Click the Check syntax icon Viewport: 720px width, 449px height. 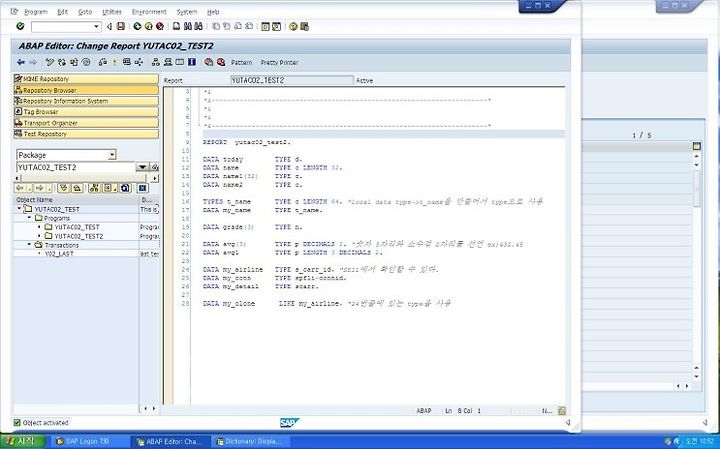click(103, 62)
